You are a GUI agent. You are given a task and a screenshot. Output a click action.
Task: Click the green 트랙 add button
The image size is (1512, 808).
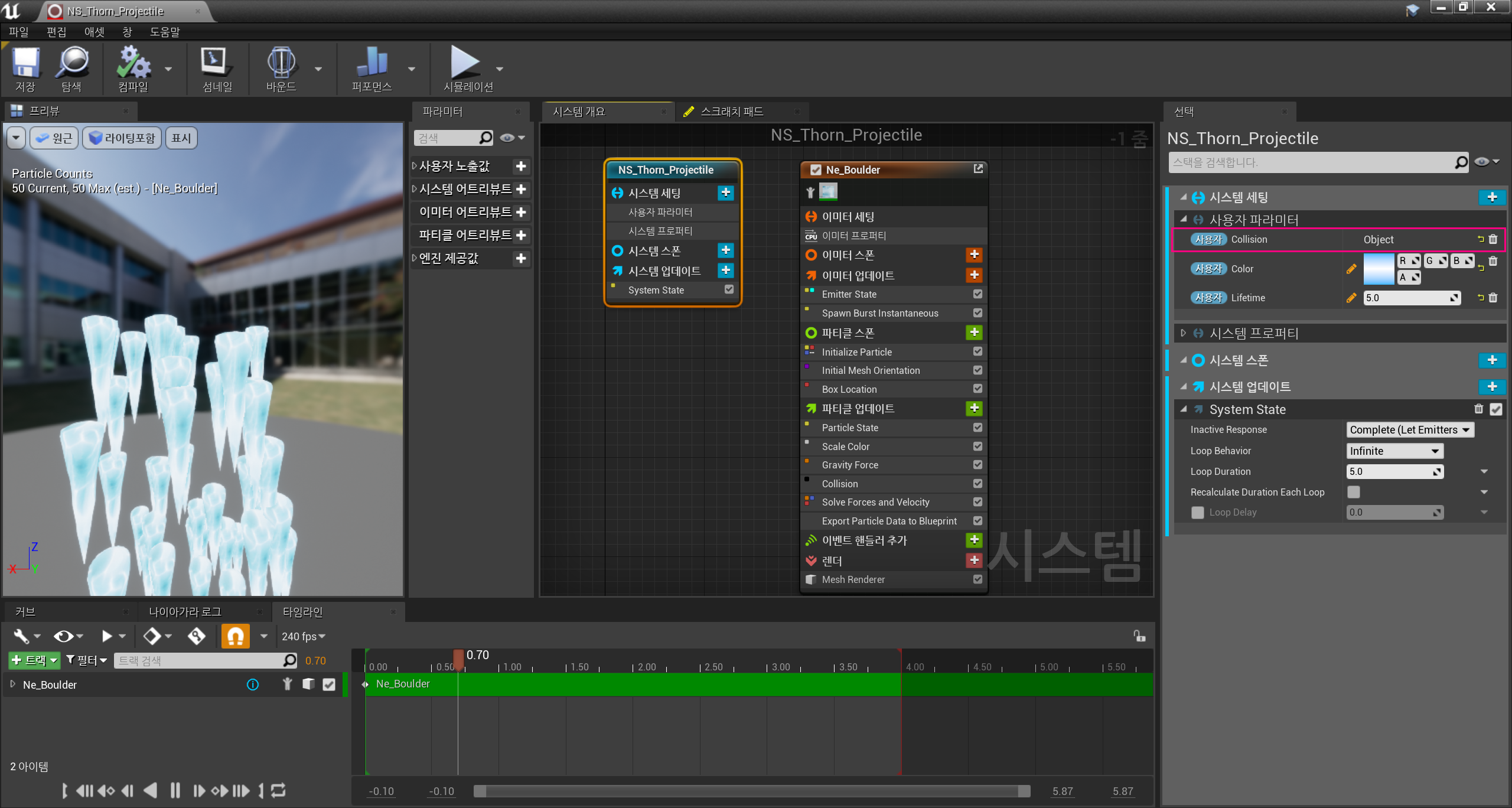(x=34, y=660)
